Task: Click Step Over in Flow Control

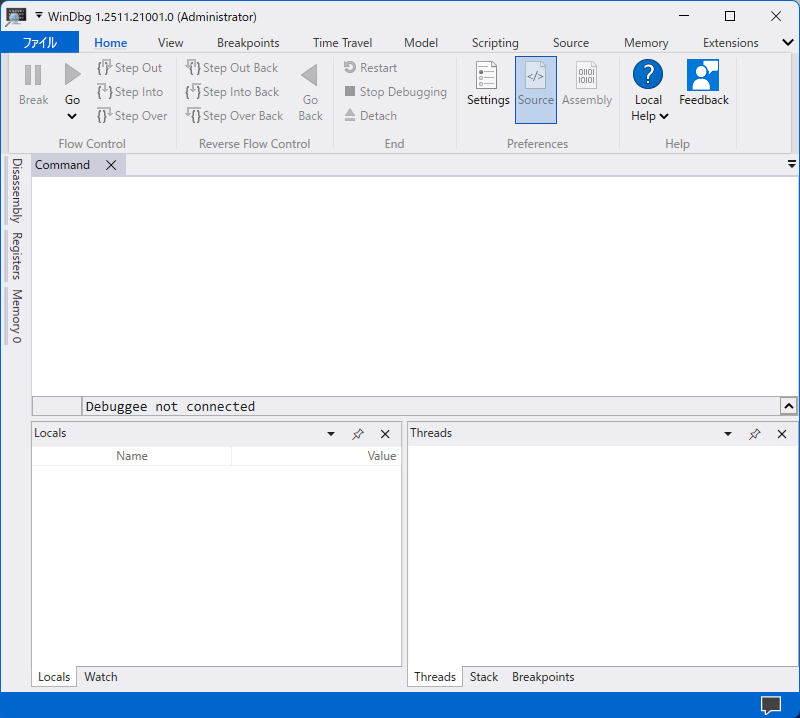Action: click(x=132, y=116)
